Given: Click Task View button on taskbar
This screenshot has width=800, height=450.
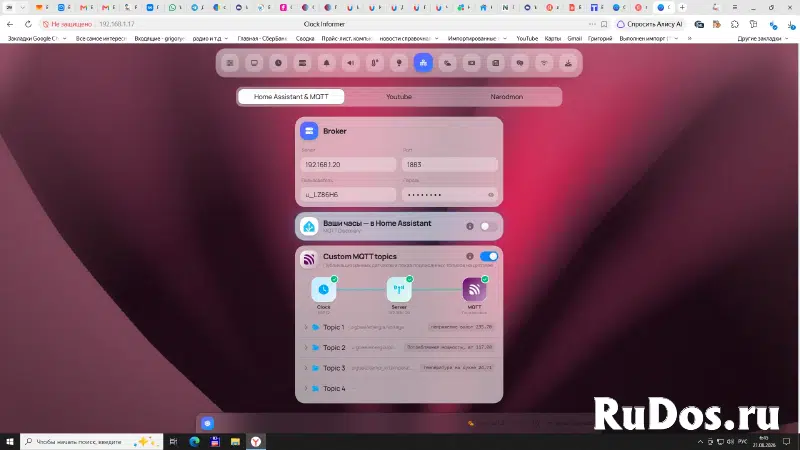Looking at the screenshot, I should (173, 441).
